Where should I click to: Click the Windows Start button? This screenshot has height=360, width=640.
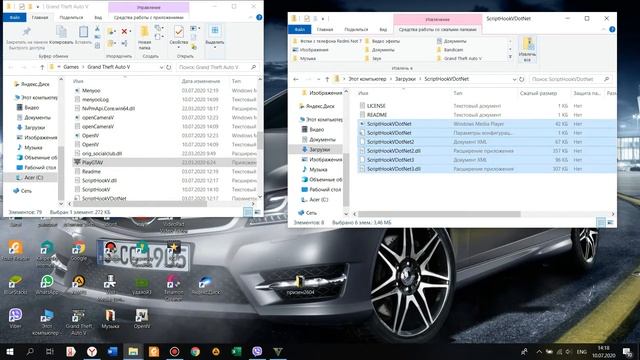10,351
